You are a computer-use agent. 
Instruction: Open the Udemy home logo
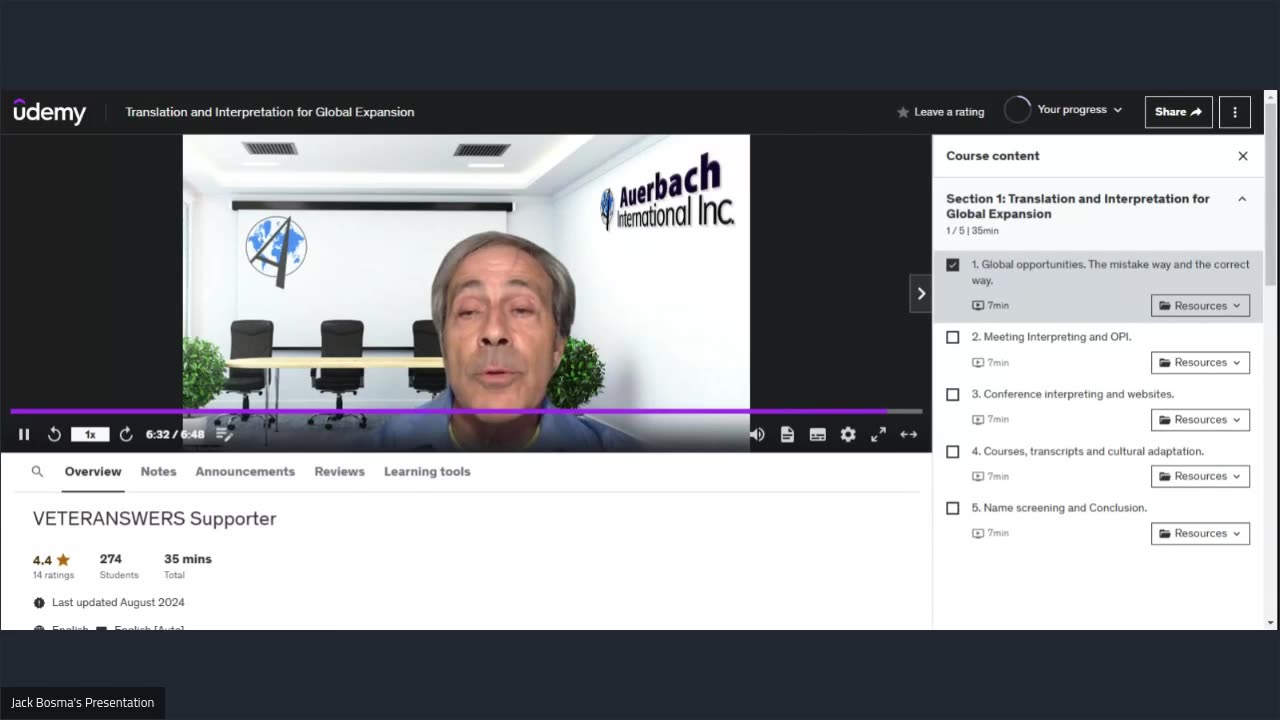(x=50, y=112)
